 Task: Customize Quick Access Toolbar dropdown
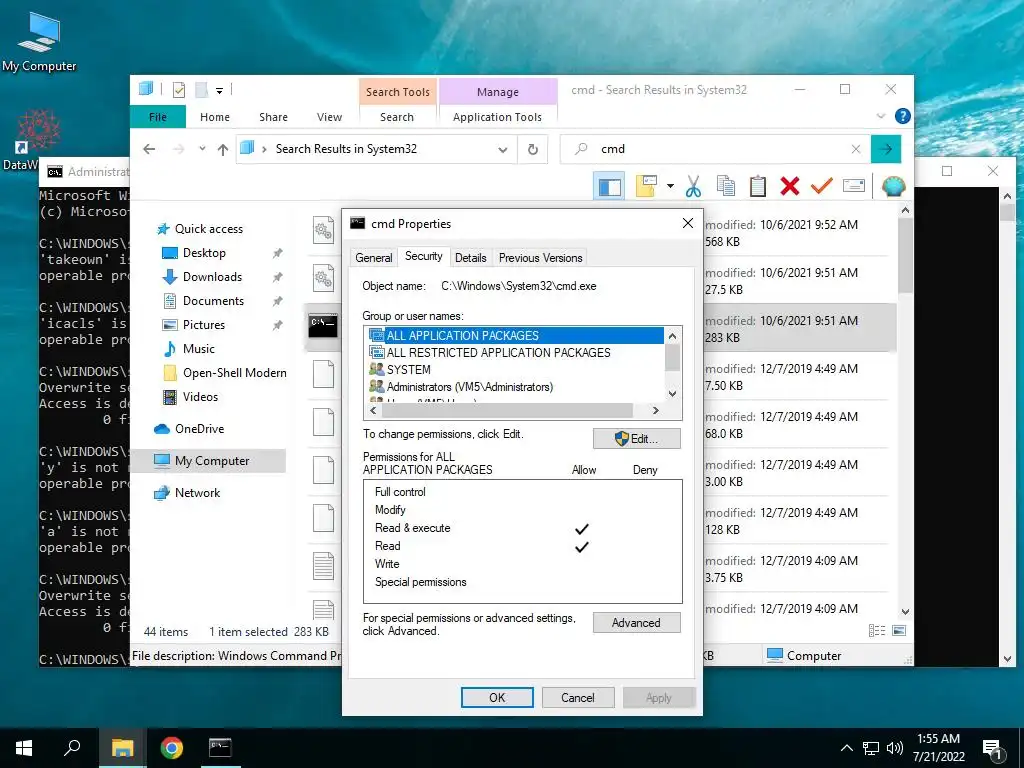tap(219, 90)
